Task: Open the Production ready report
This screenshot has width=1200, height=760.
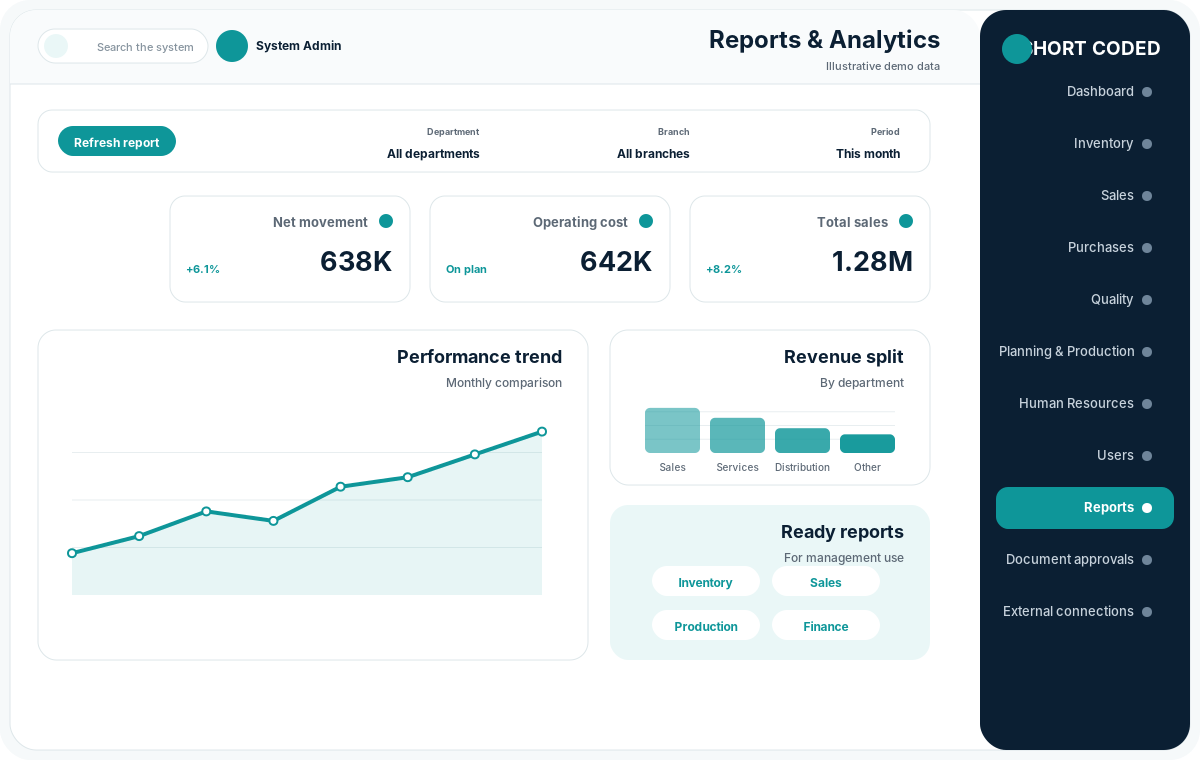Action: click(x=706, y=626)
